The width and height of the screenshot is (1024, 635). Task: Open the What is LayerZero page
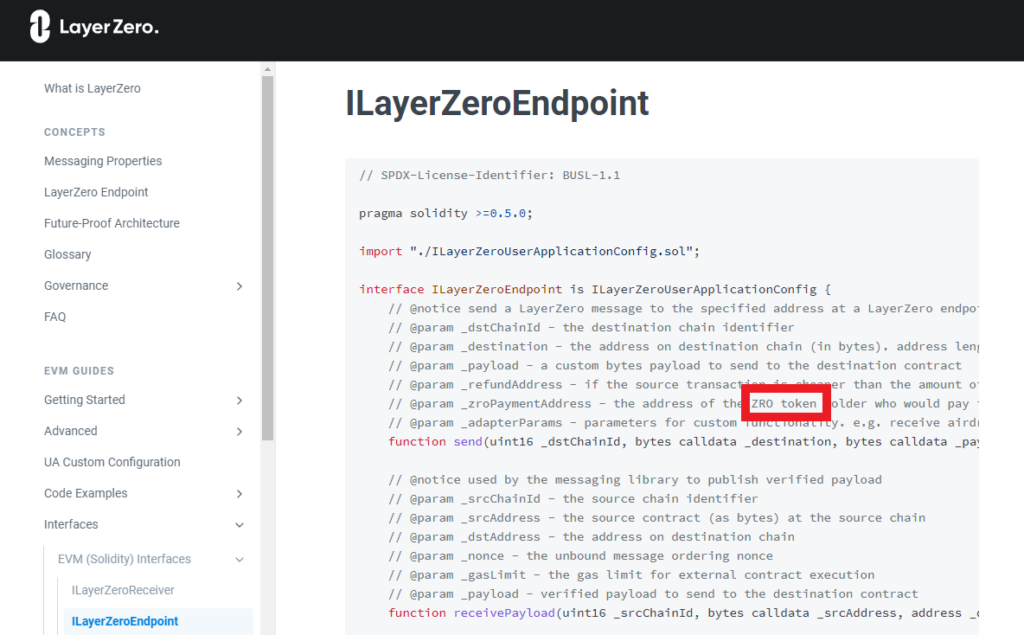[x=92, y=88]
